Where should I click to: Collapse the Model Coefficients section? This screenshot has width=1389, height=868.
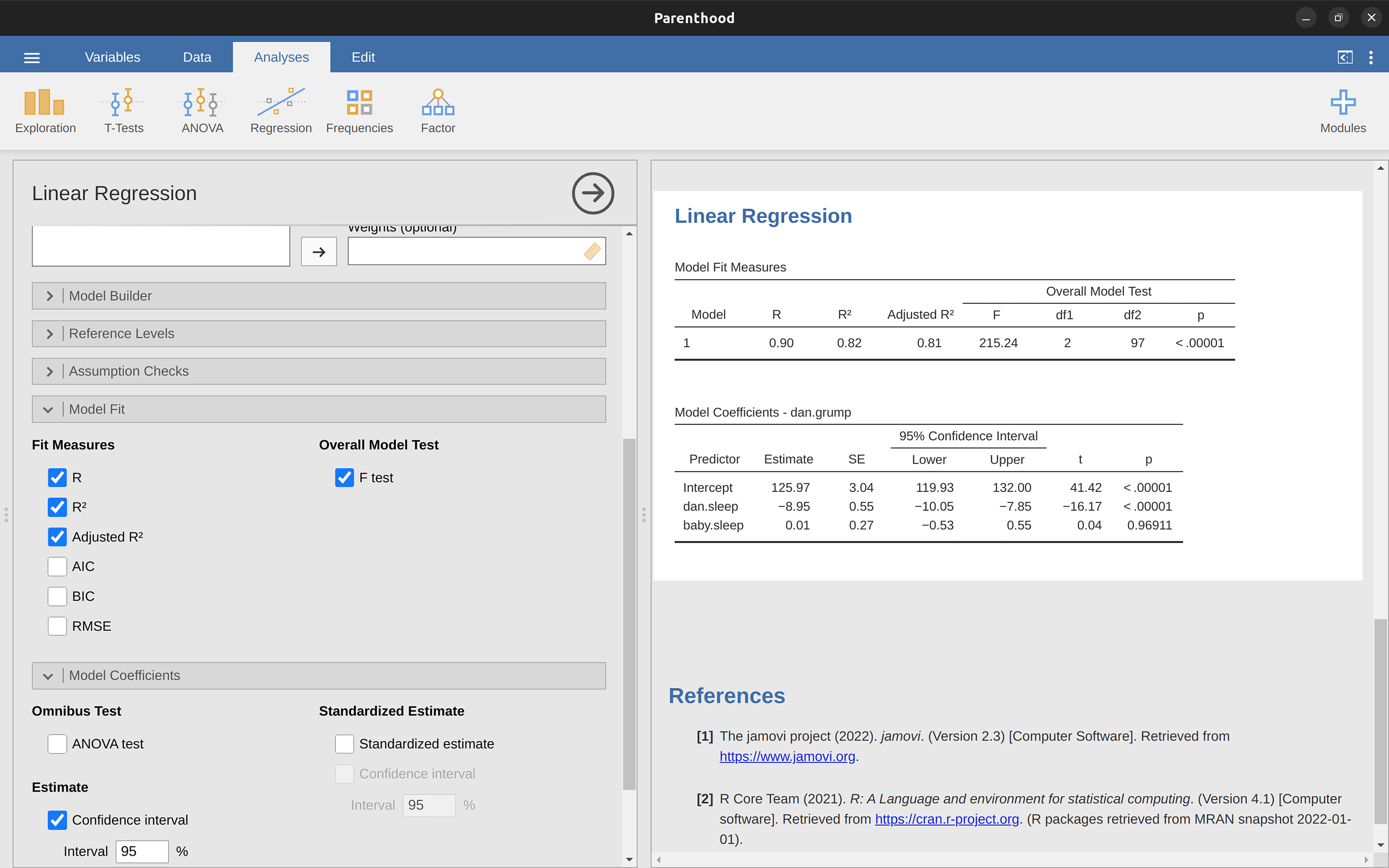319,676
